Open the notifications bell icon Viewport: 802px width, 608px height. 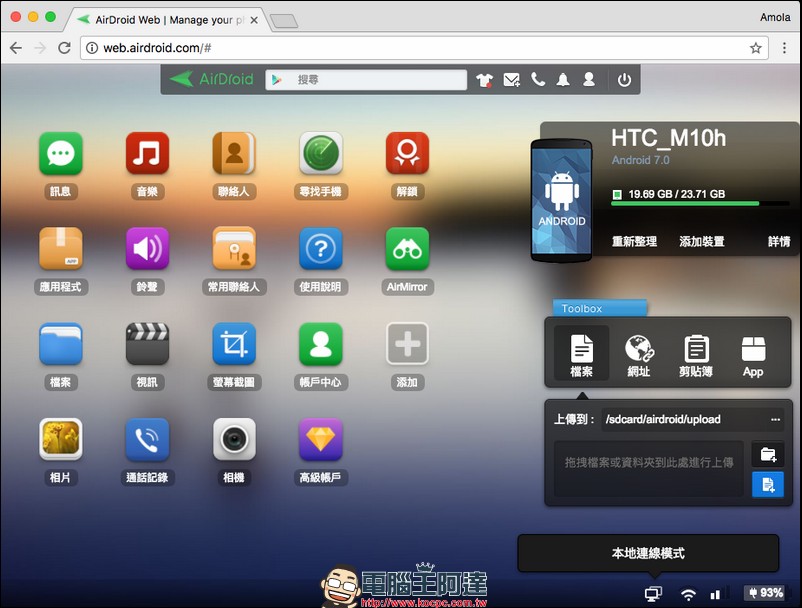click(x=563, y=80)
